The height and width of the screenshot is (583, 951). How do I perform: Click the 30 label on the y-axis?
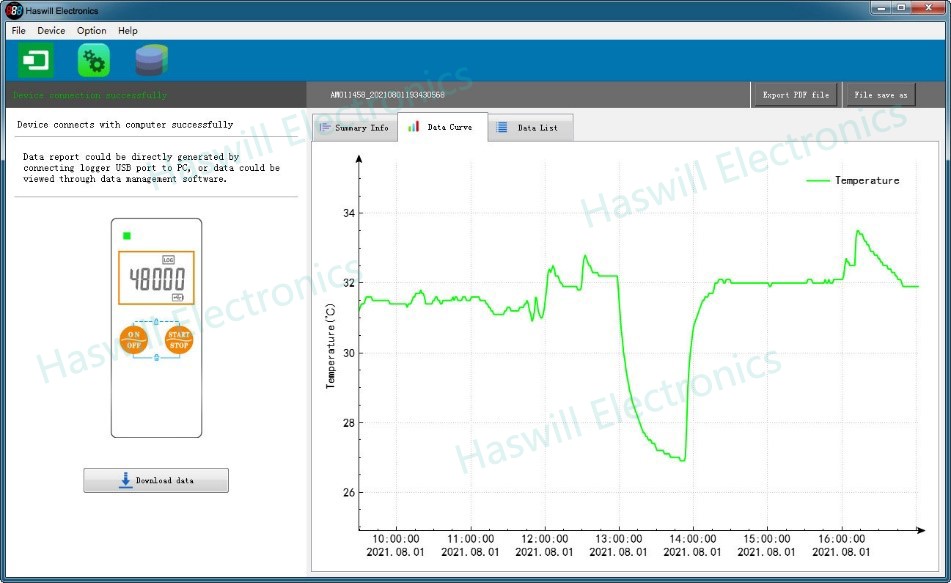pos(349,352)
